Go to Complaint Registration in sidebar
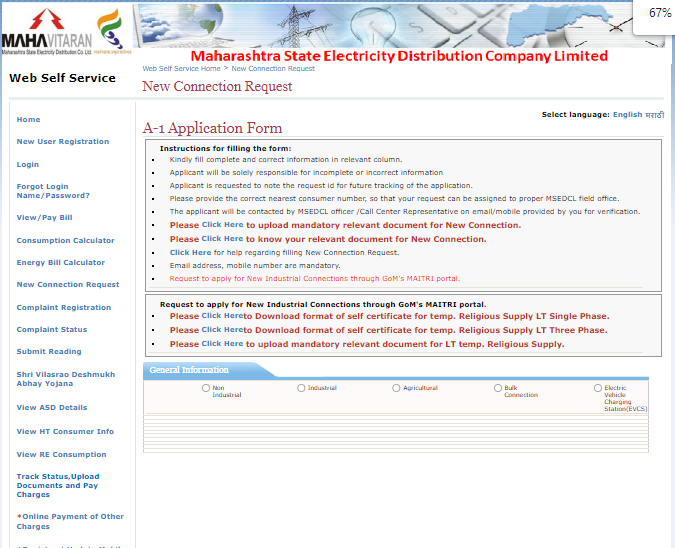Viewport: 675px width, 548px height. coord(64,307)
